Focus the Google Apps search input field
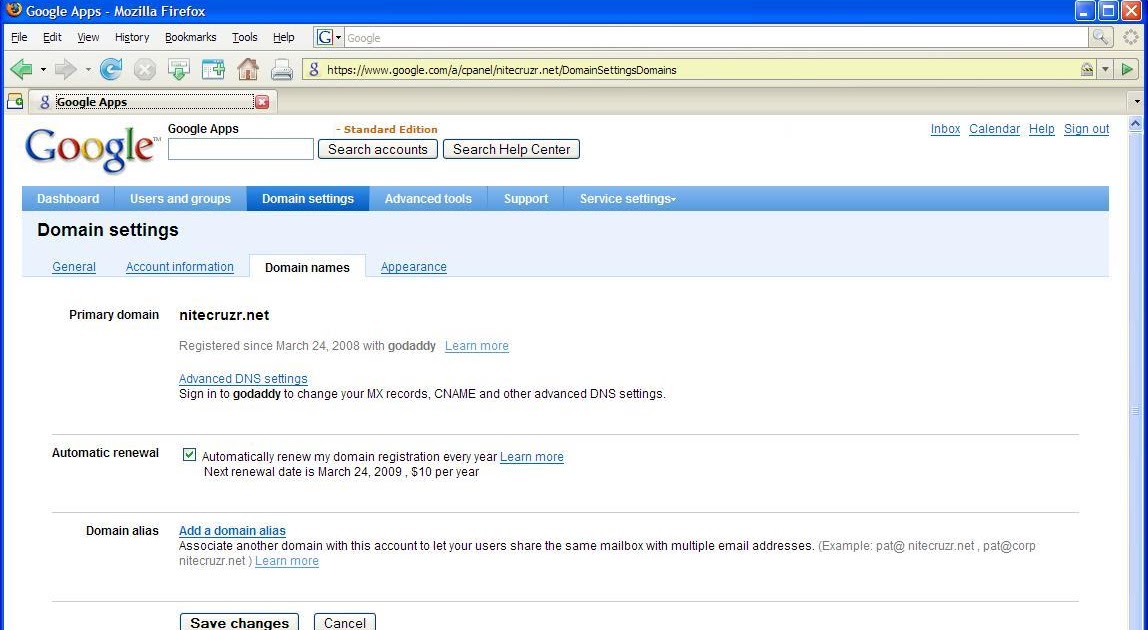The height and width of the screenshot is (630, 1148). [241, 149]
